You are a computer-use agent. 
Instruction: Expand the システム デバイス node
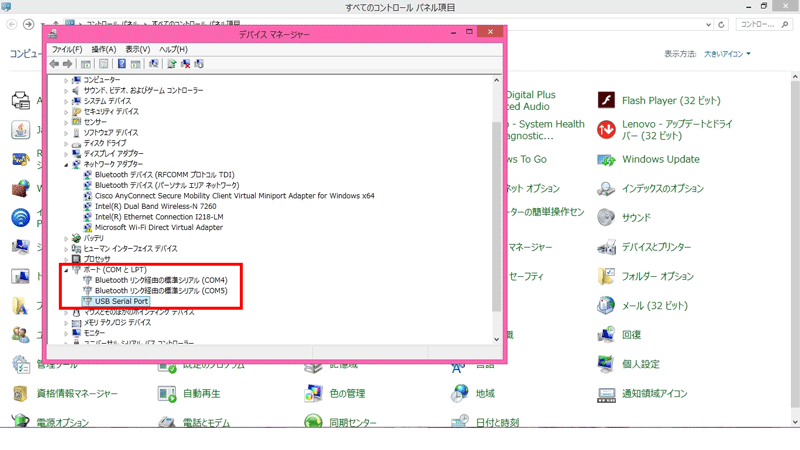tap(66, 101)
